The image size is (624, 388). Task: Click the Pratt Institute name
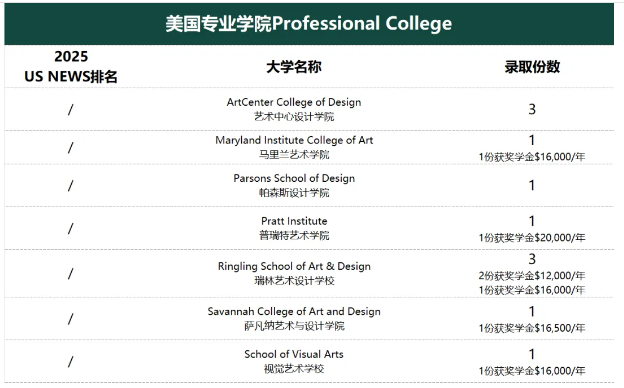(294, 221)
